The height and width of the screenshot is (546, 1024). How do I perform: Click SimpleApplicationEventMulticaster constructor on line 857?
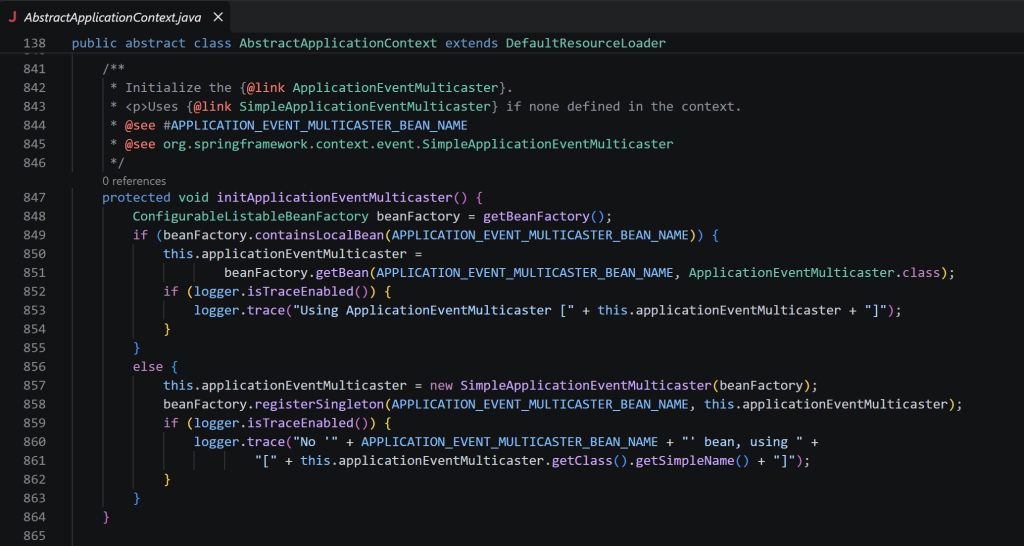tap(586, 385)
